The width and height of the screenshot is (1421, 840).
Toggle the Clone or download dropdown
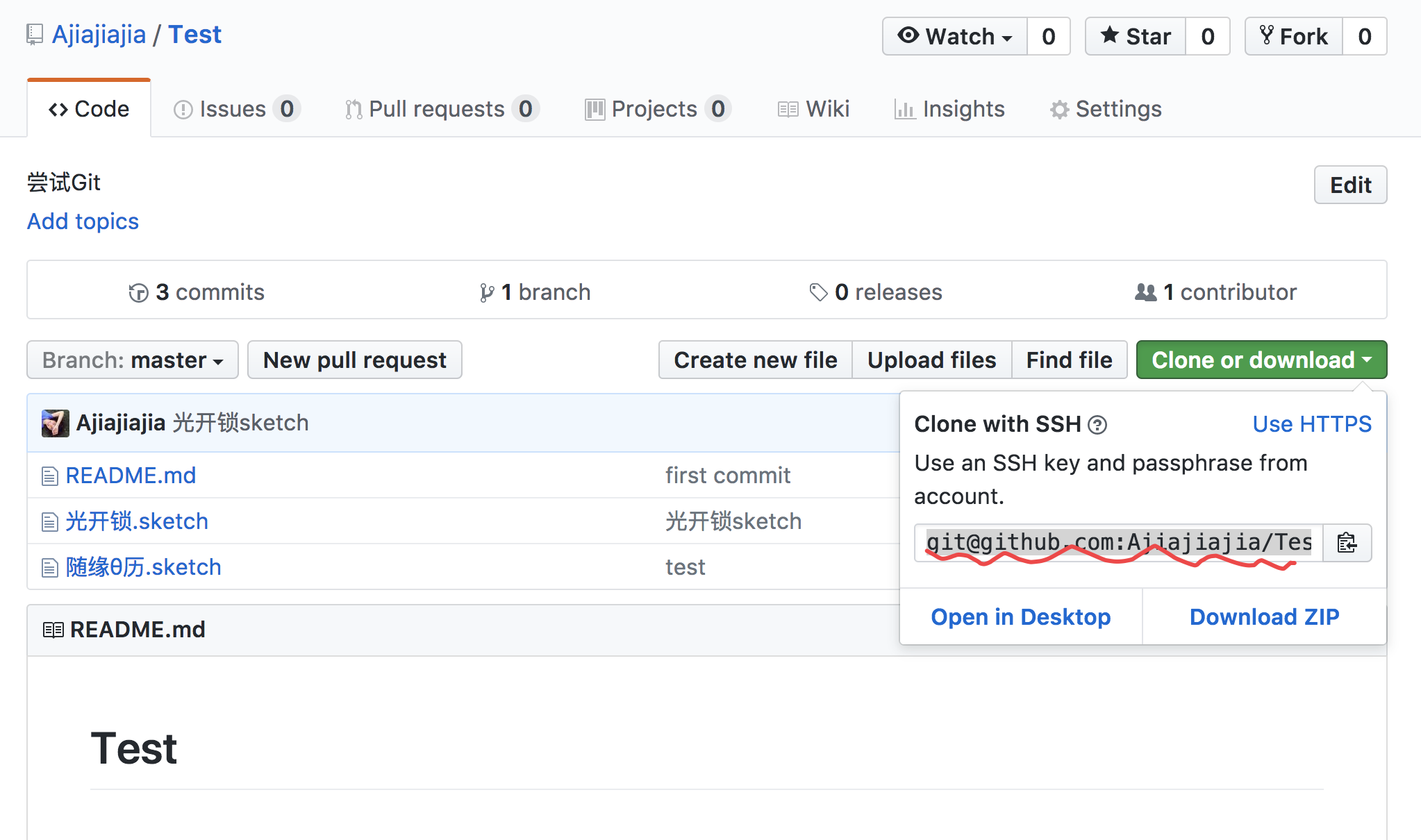pyautogui.click(x=1261, y=360)
